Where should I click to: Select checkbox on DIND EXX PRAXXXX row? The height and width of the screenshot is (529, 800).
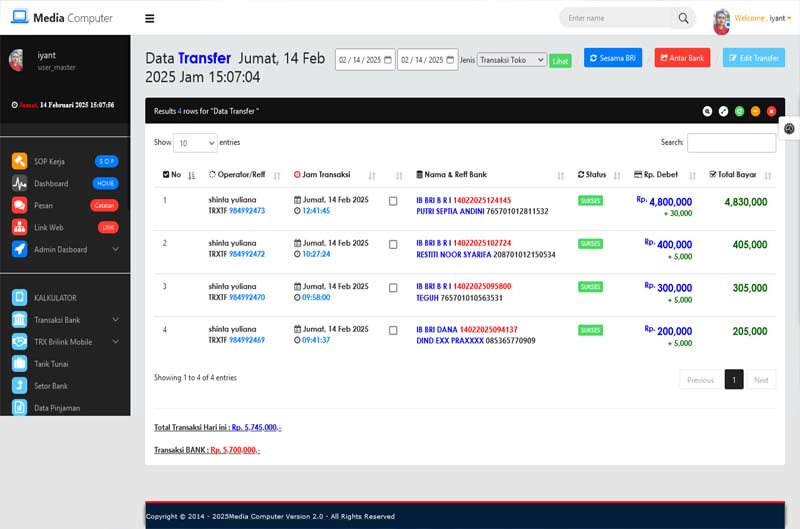click(x=393, y=330)
